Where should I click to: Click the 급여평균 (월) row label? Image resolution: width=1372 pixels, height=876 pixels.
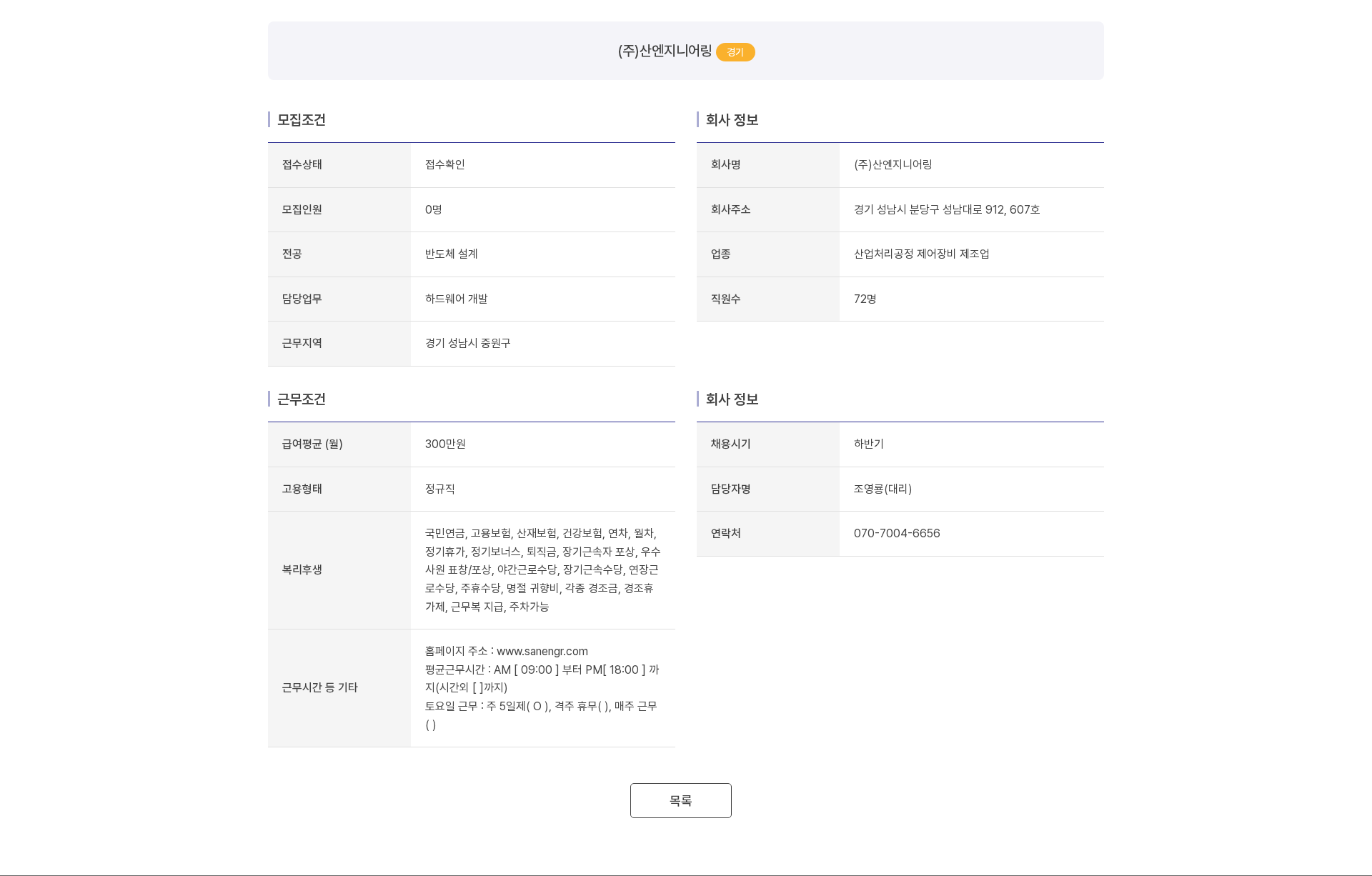point(312,444)
